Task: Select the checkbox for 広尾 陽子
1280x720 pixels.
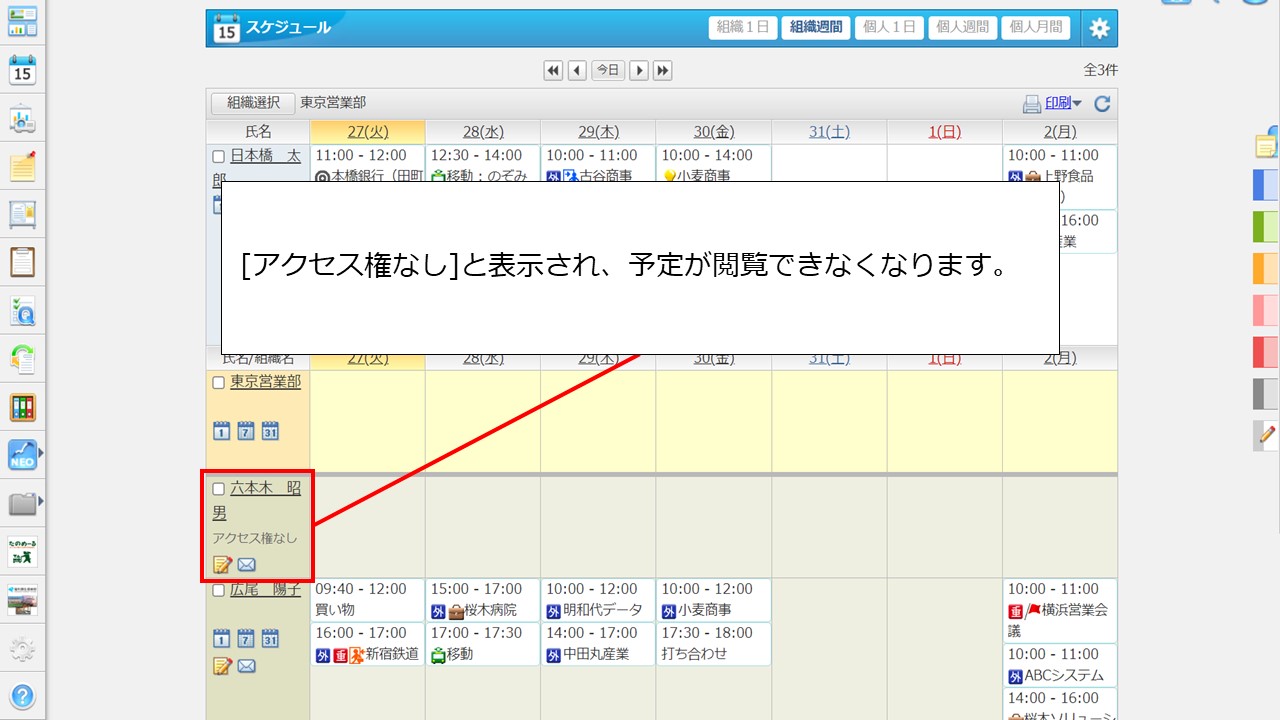Action: coord(219,591)
